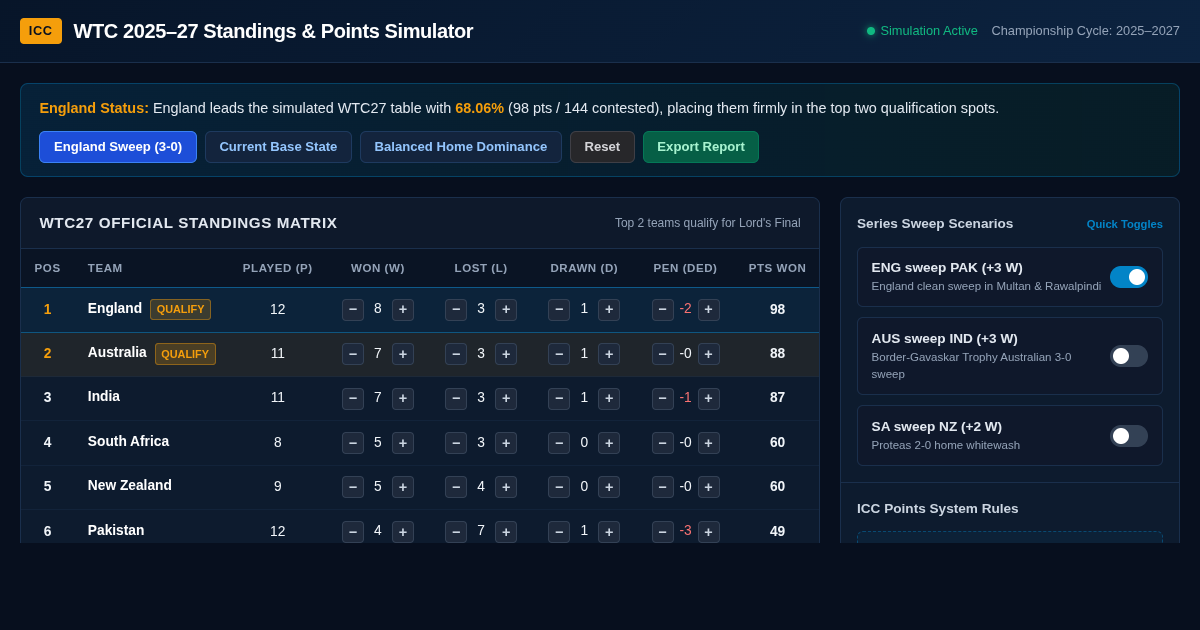Image resolution: width=1200 pixels, height=630 pixels.
Task: Decrease England's Won count
Action: 353,310
